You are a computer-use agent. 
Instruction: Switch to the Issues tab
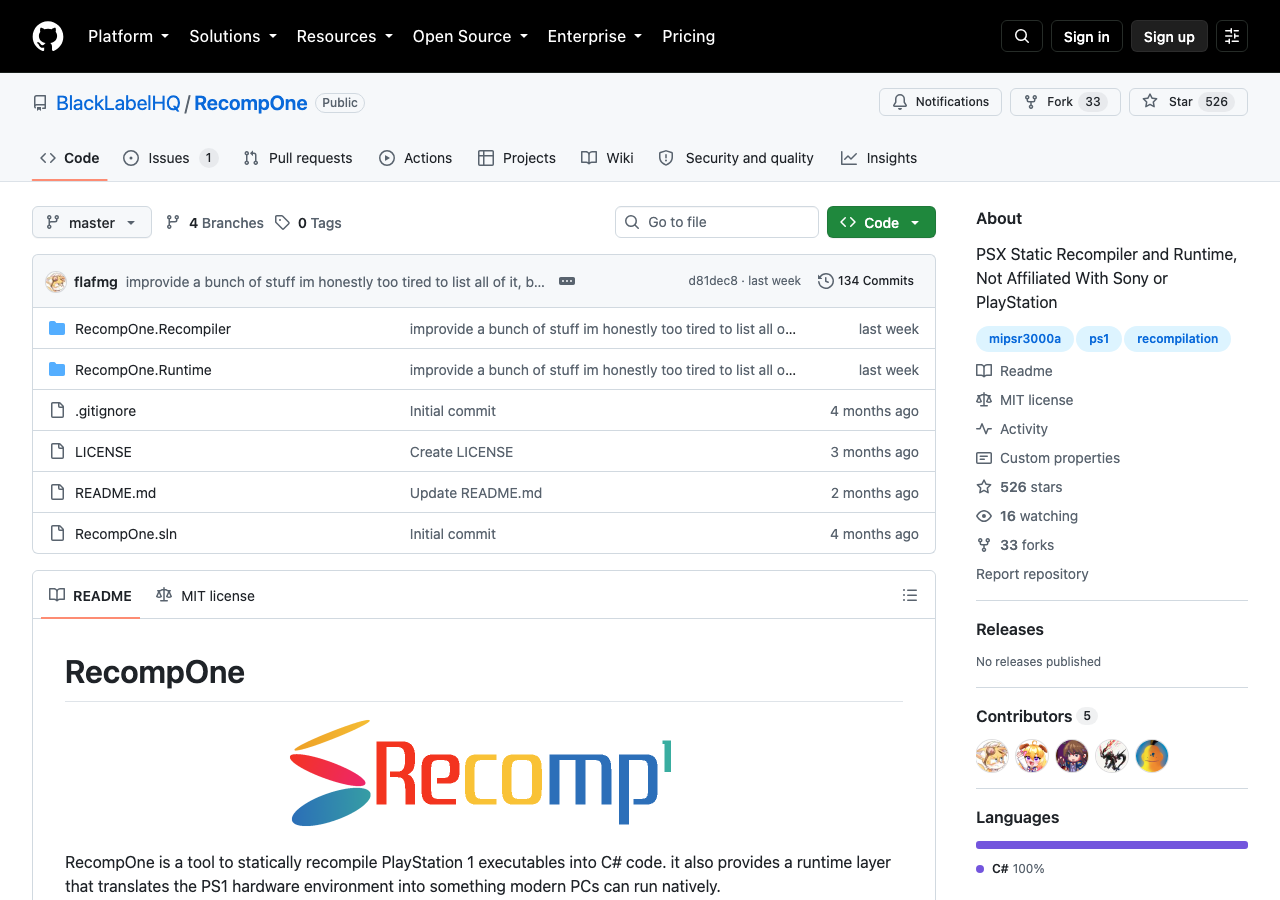pyautogui.click(x=170, y=158)
